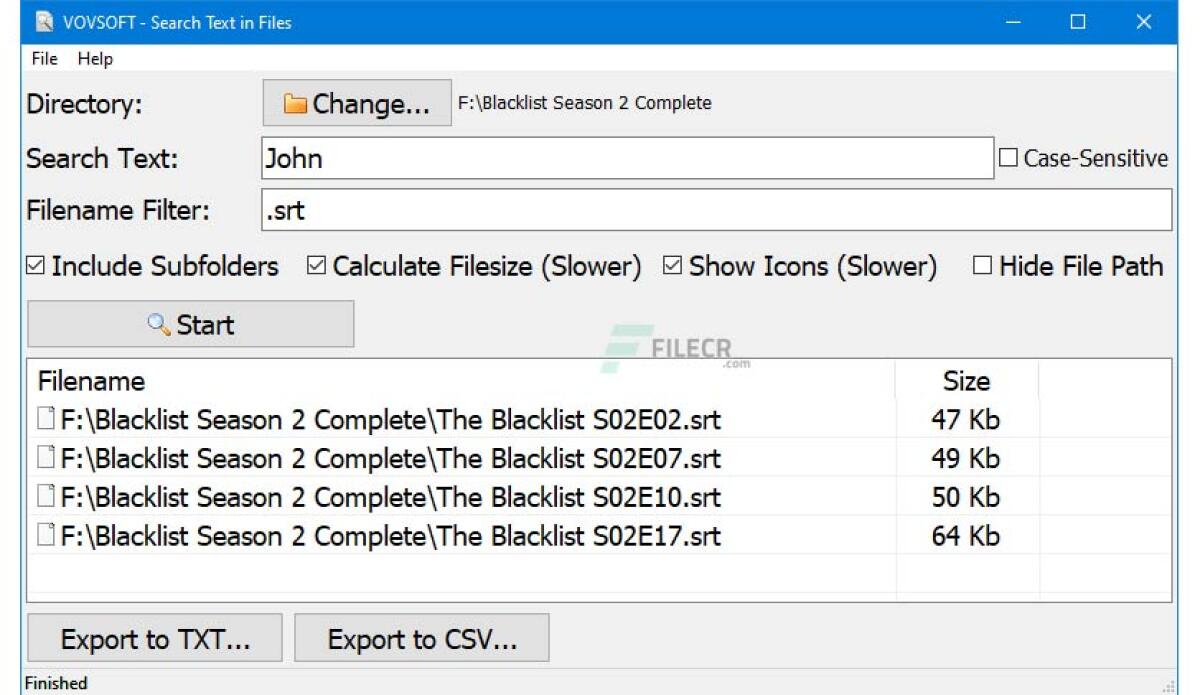Click Export to TXT button
This screenshot has width=1200, height=695.
point(154,637)
